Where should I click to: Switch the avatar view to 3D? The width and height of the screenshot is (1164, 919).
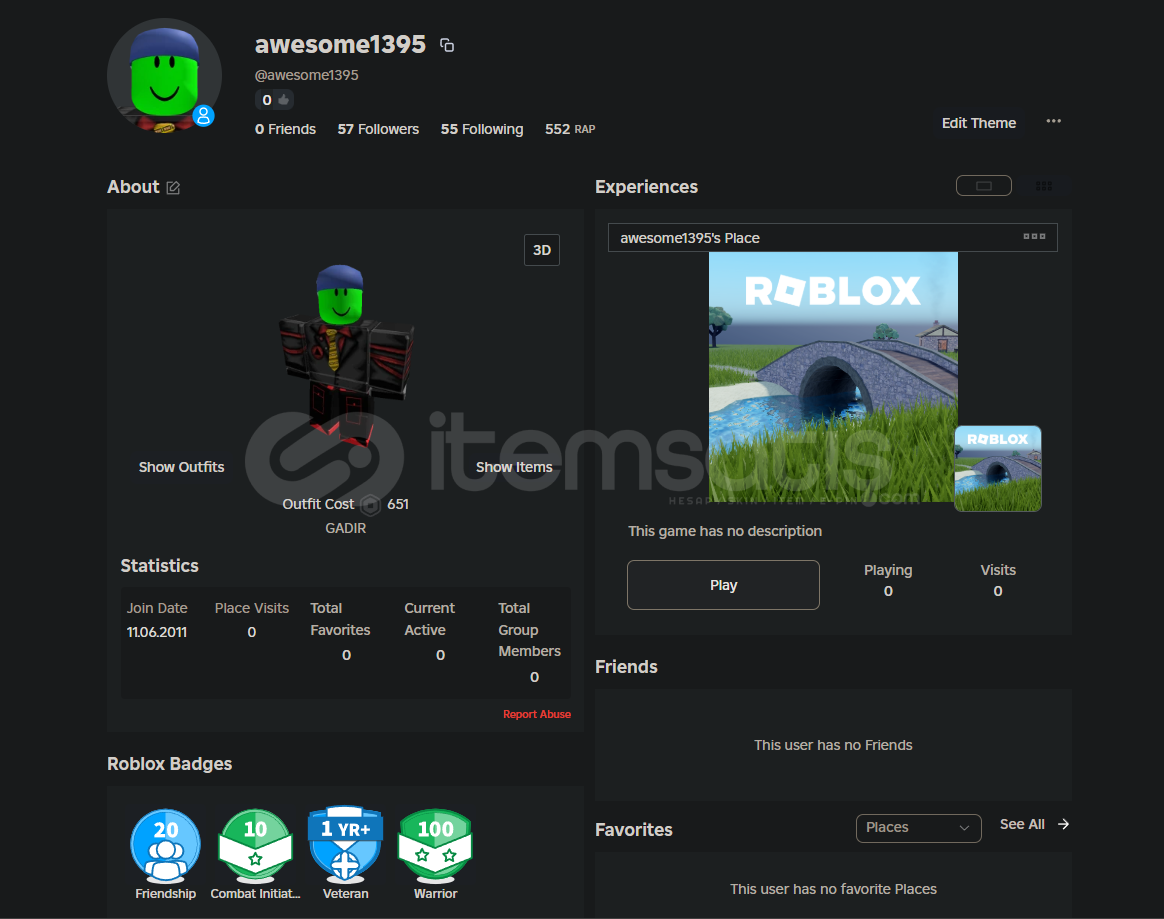[x=542, y=250]
